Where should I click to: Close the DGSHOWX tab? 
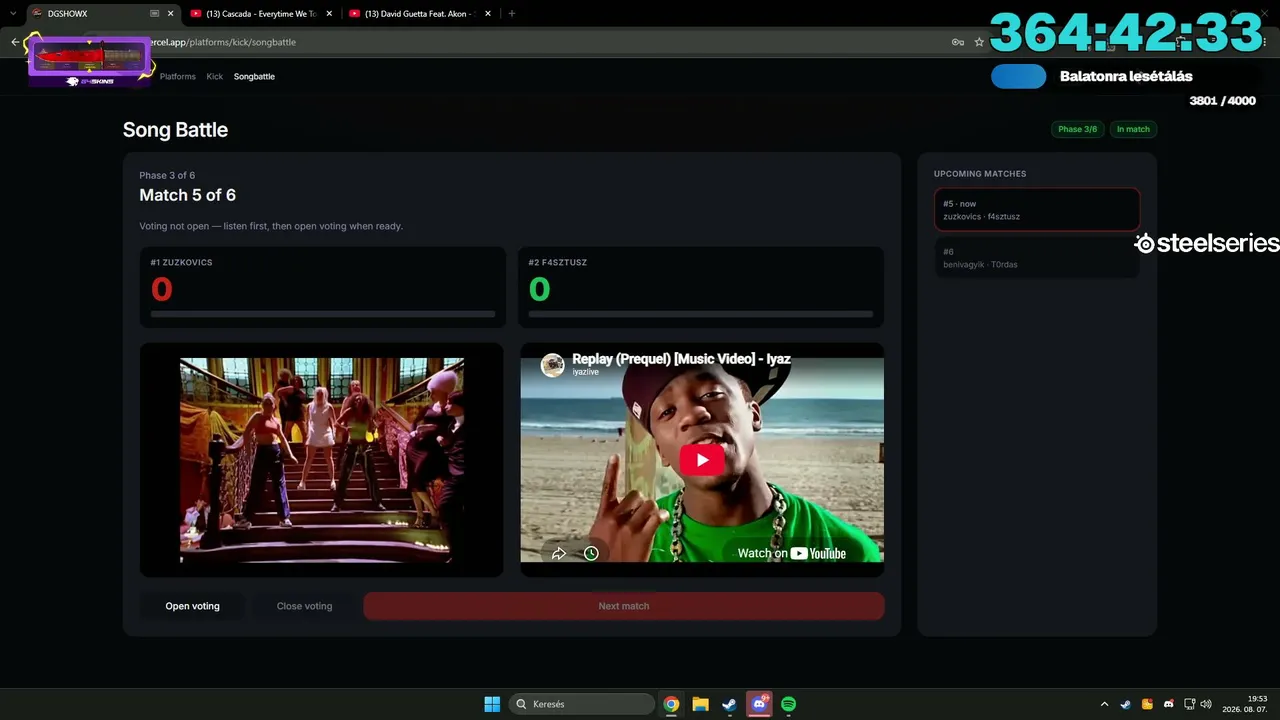tap(170, 14)
